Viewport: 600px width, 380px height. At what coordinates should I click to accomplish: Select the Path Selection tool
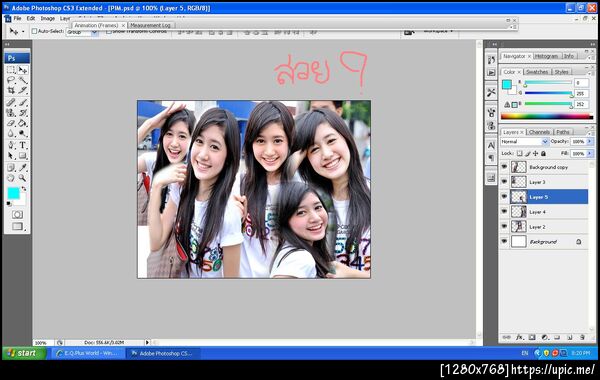11,156
